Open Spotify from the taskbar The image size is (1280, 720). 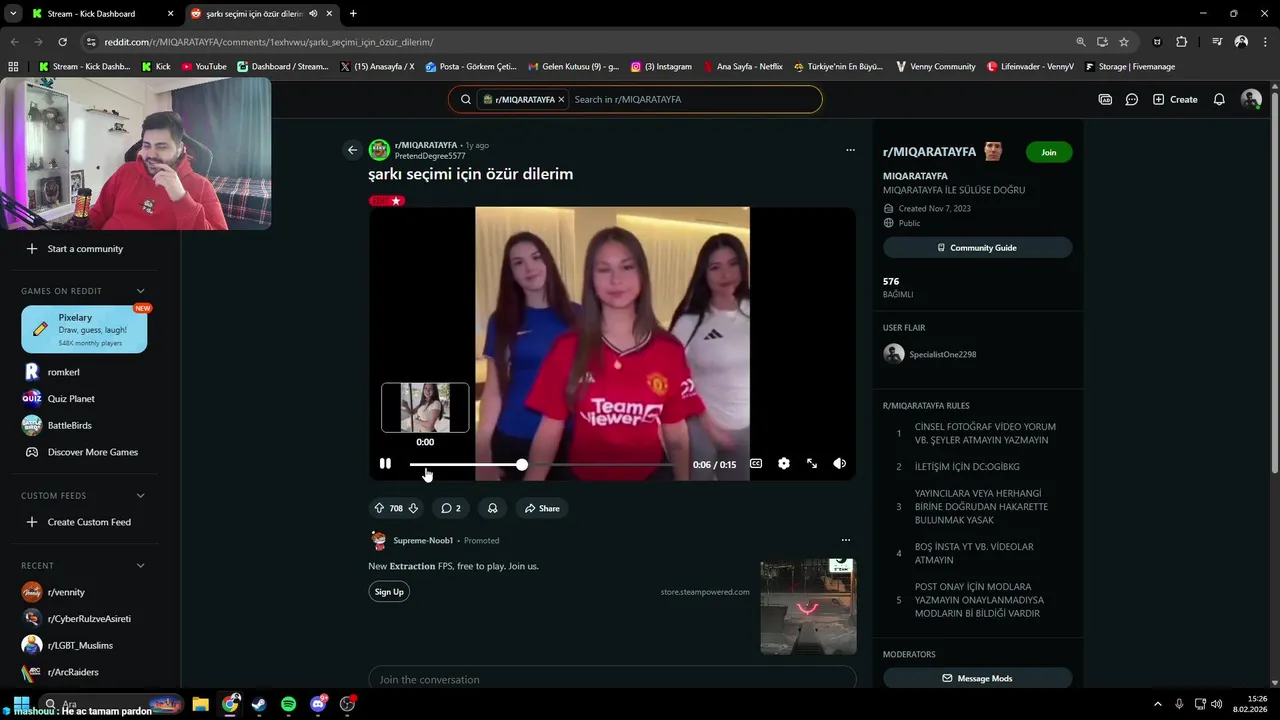tap(288, 704)
